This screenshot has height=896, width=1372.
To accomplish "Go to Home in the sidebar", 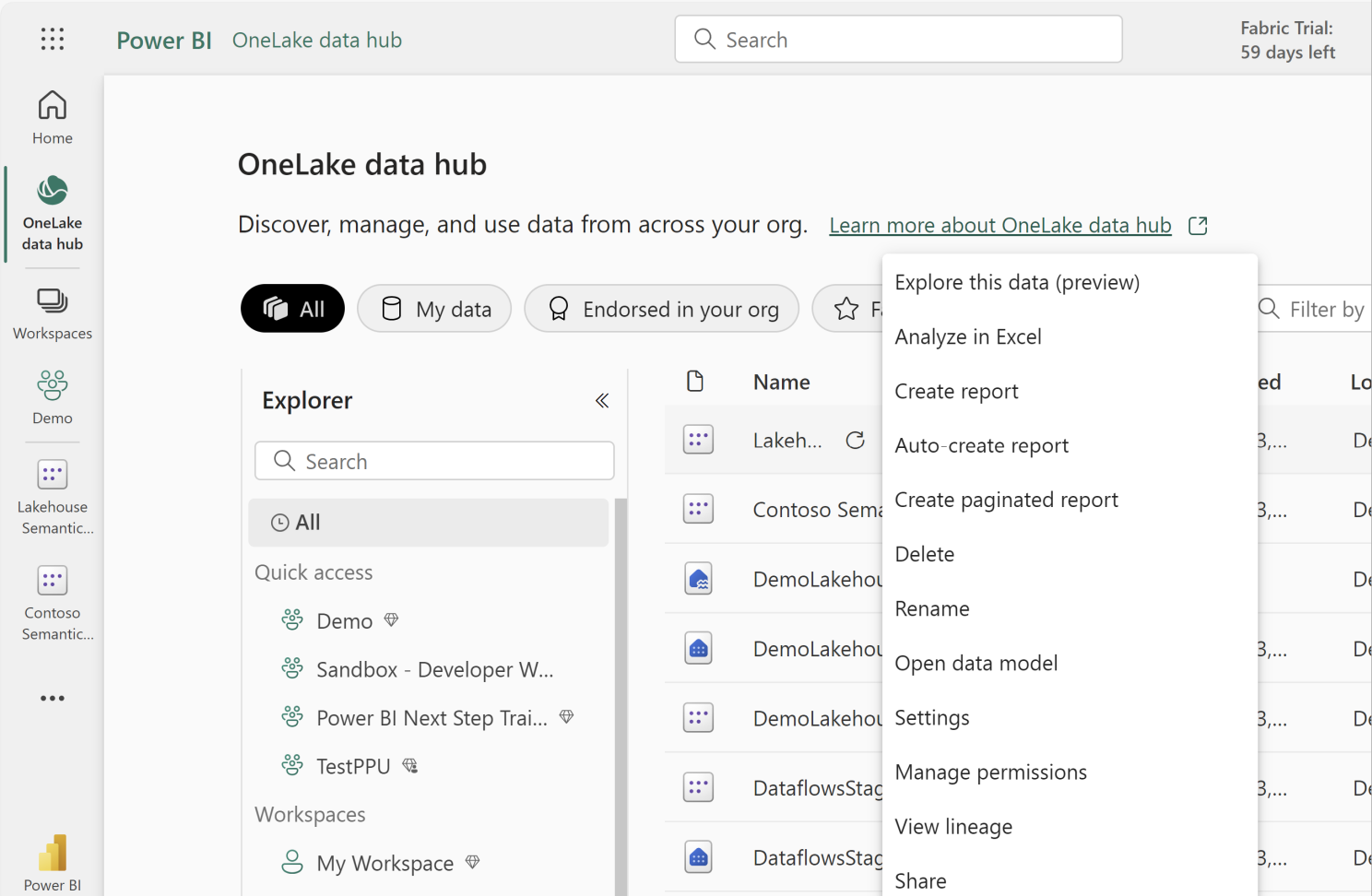I will coord(53,117).
